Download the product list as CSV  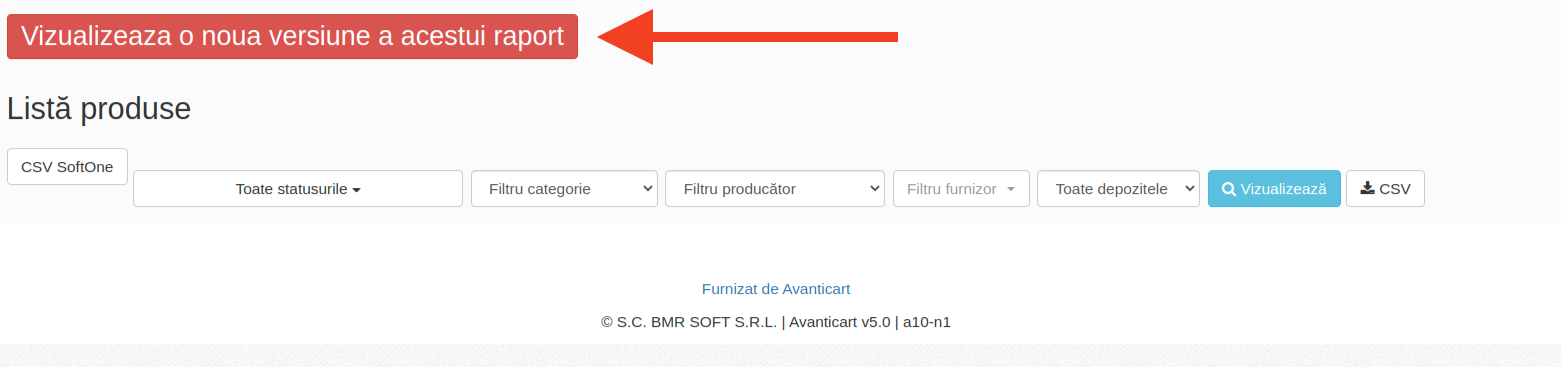click(1385, 189)
